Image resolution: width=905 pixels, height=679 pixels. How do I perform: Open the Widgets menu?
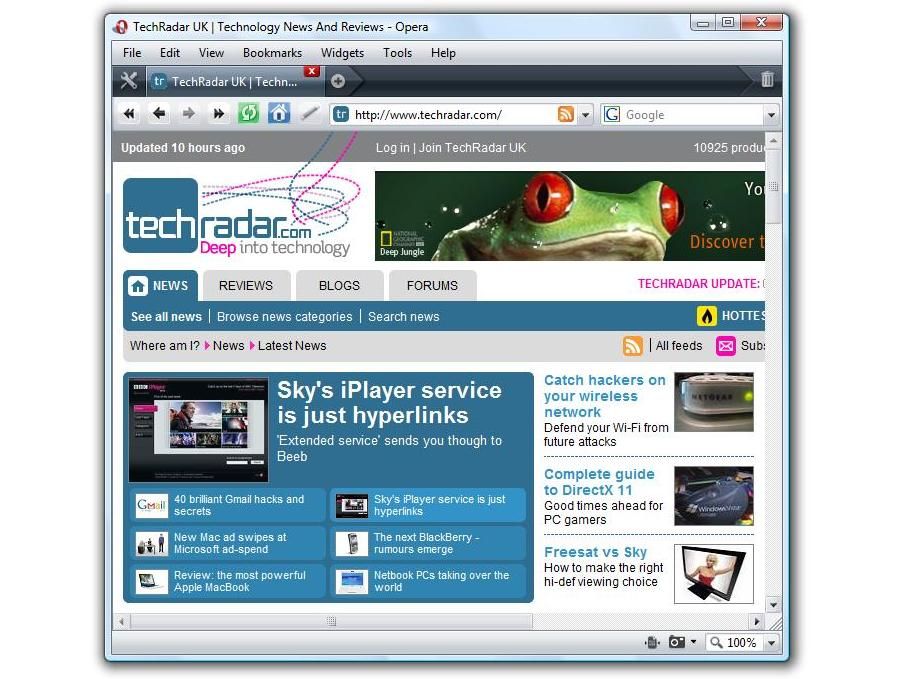pos(342,53)
